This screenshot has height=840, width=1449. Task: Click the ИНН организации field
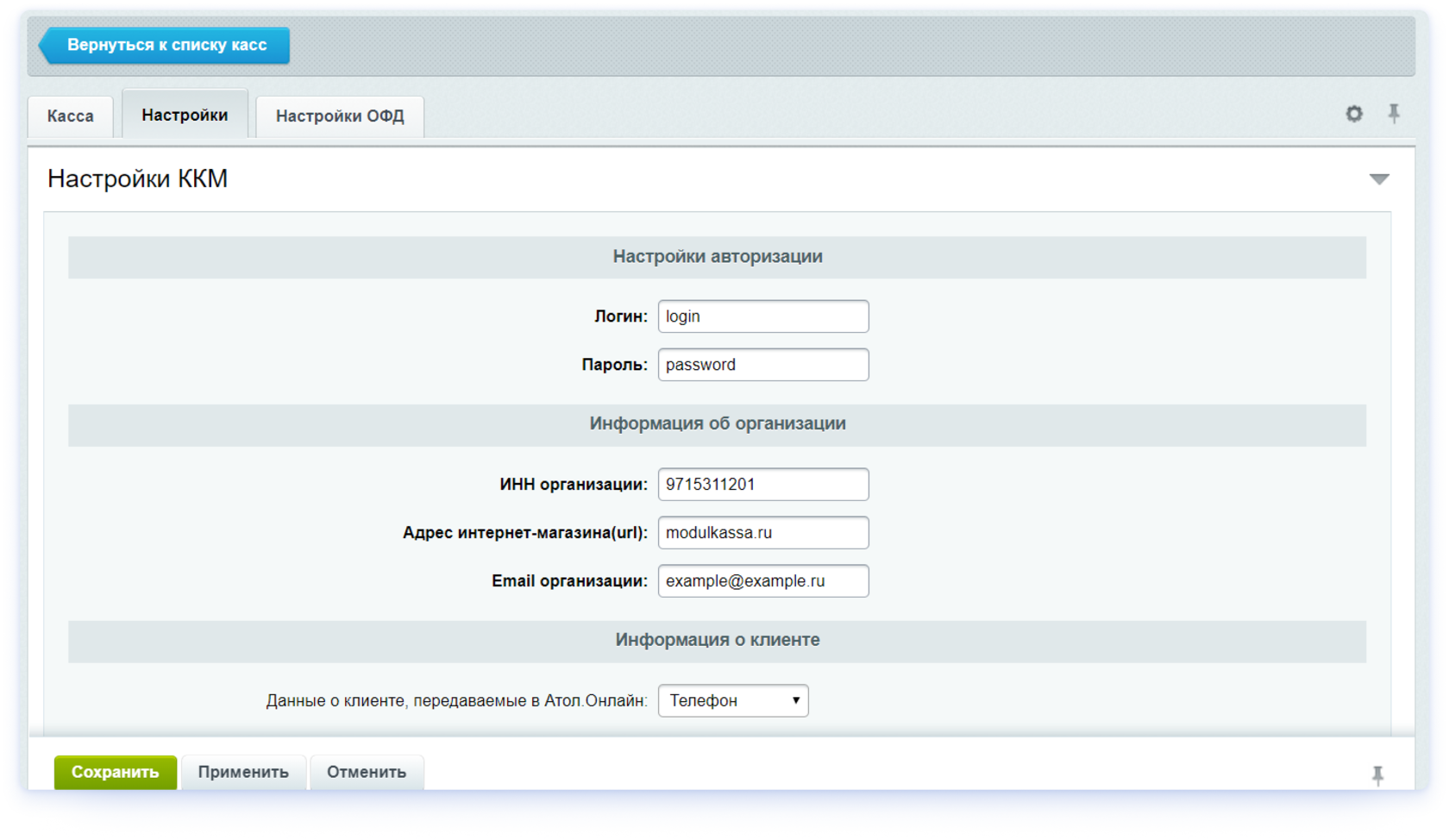(x=763, y=485)
